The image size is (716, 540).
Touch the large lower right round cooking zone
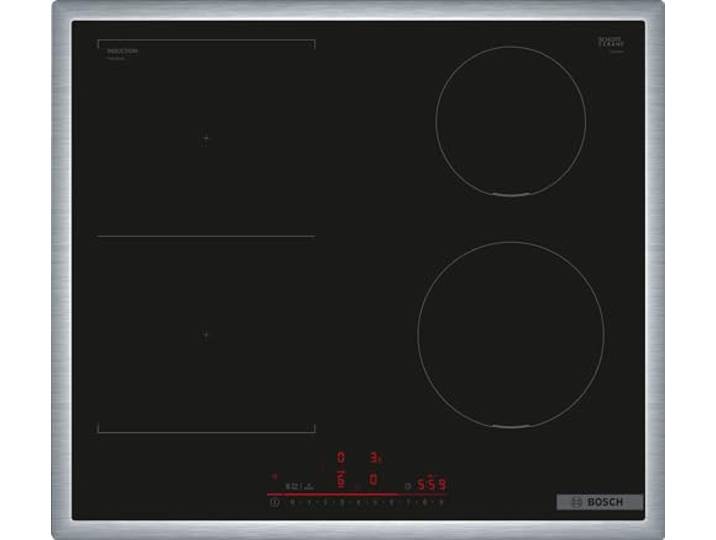click(x=511, y=335)
